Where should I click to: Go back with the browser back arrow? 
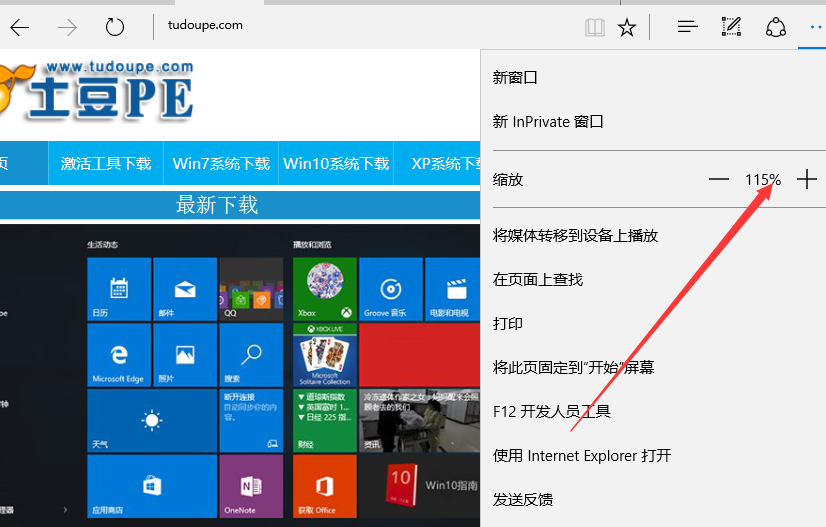(20, 27)
